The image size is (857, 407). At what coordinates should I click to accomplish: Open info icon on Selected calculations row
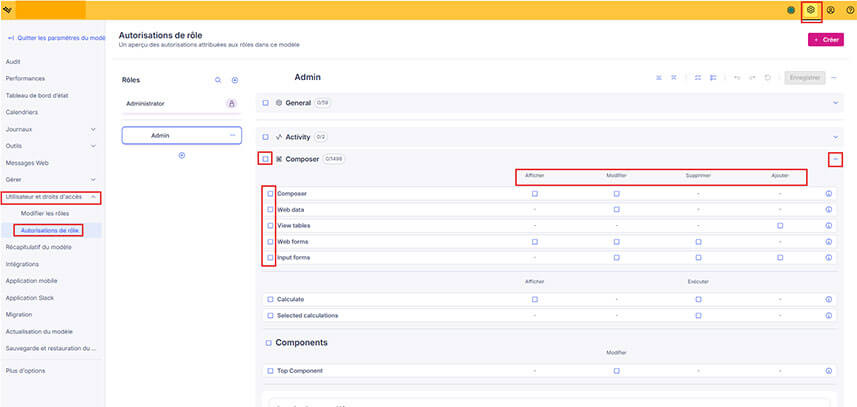tap(829, 316)
